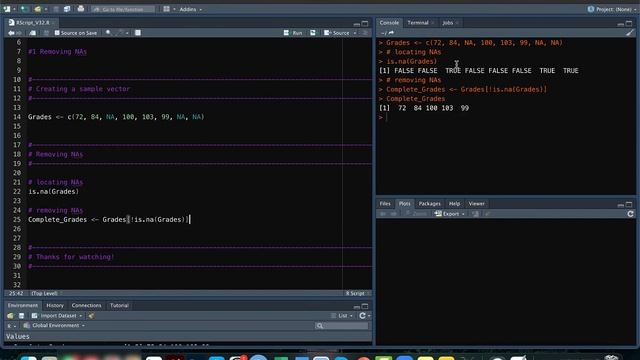This screenshot has width=640, height=360.
Task: Go back to previous source location
Action: [x=11, y=33]
